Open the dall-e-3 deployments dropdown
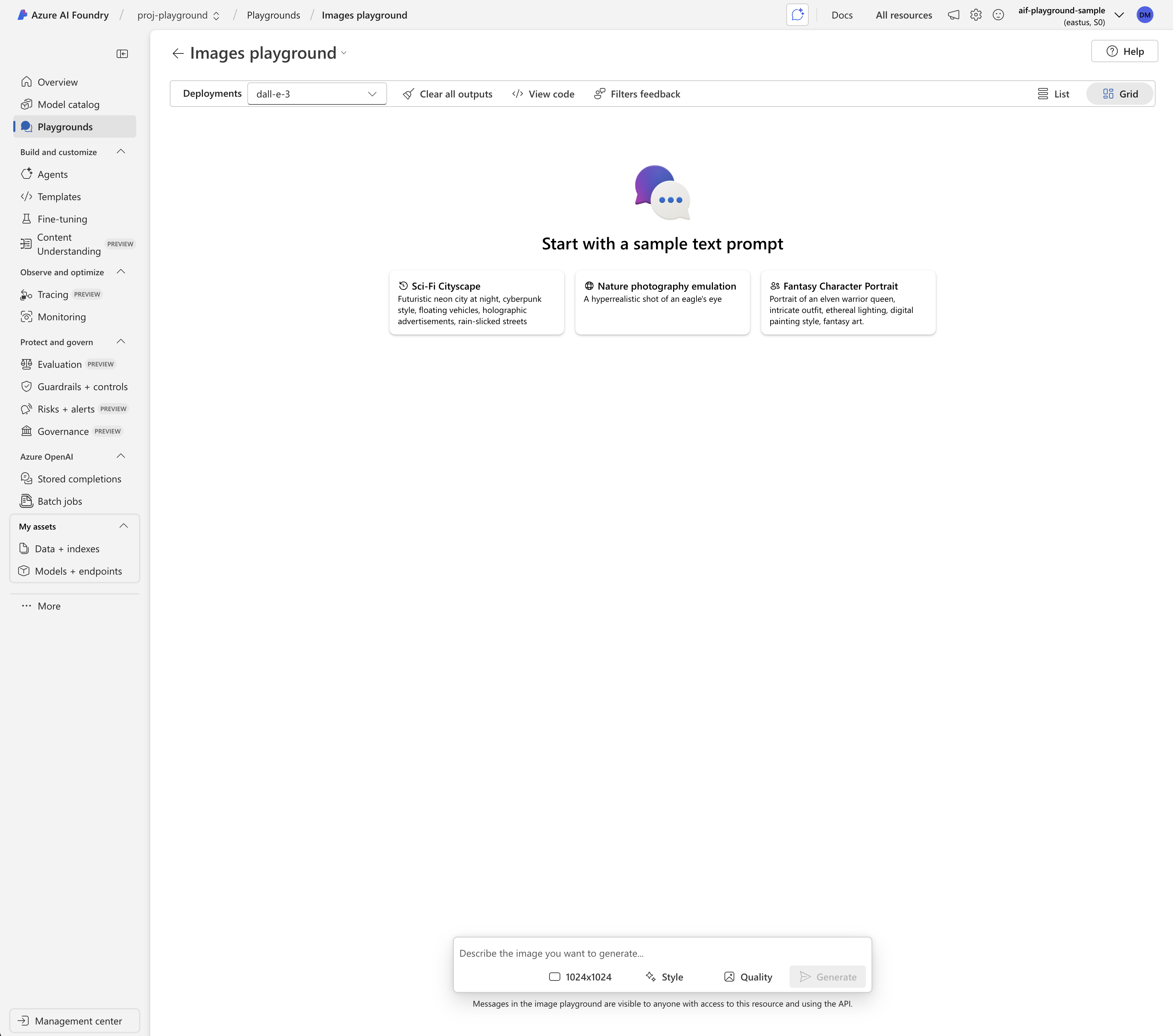This screenshot has height=1036, width=1173. (x=317, y=94)
